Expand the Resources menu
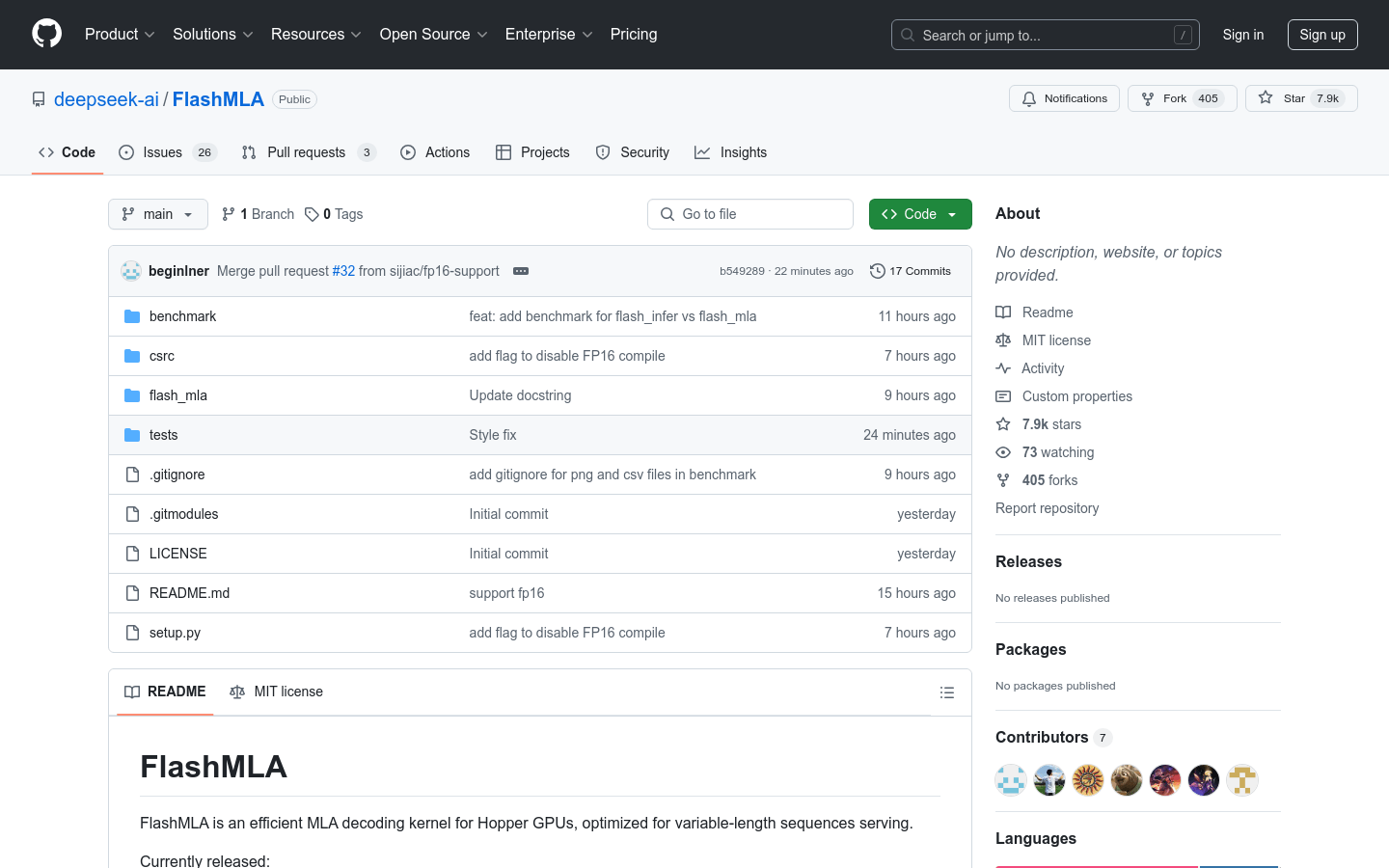Viewport: 1389px width, 868px height. coord(316,35)
